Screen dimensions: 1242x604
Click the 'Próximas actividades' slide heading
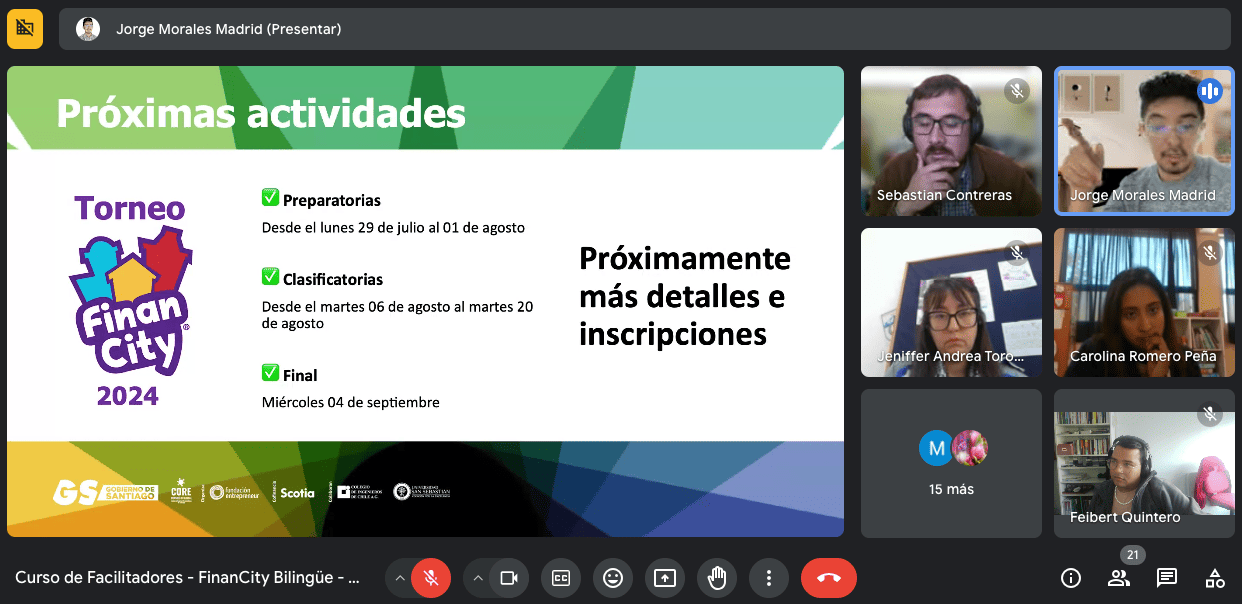tap(261, 113)
